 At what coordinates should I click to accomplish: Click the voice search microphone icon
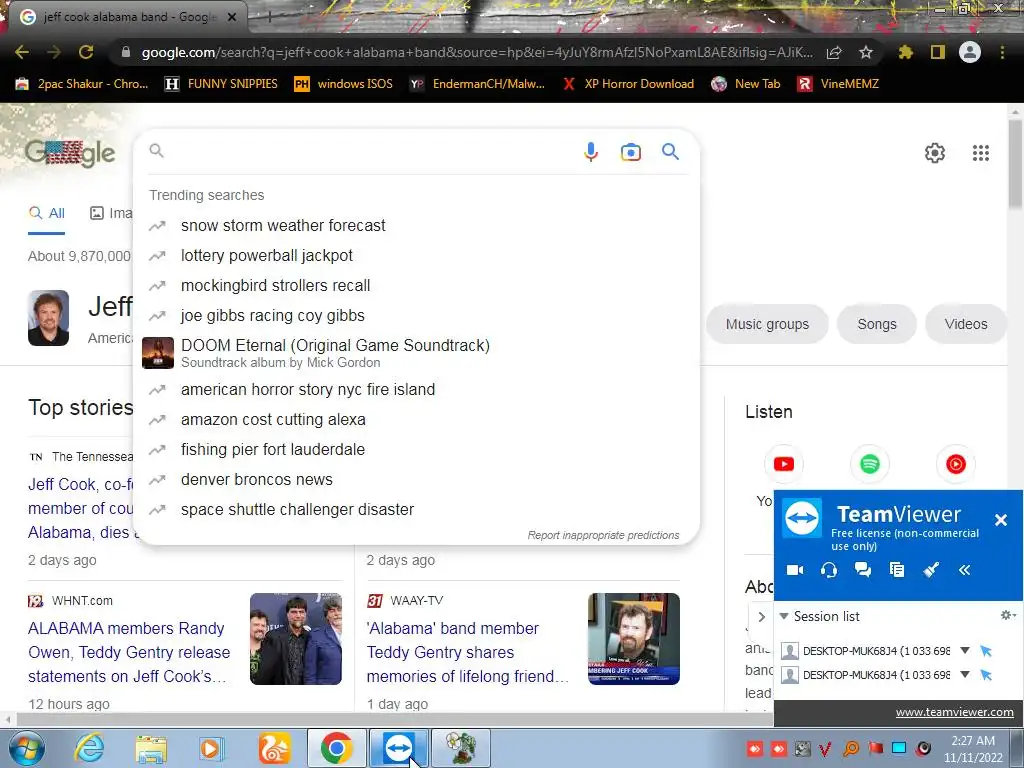[590, 152]
